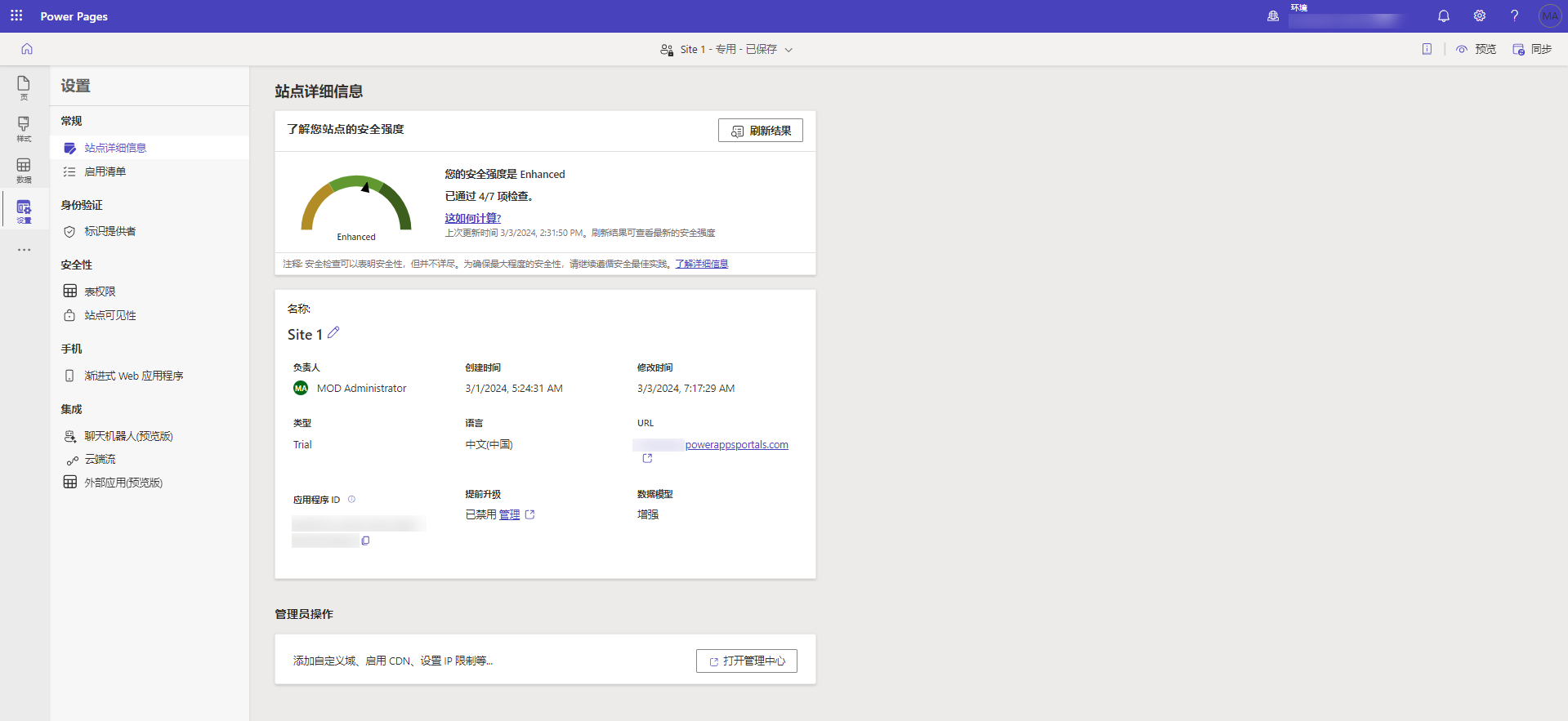1568x721 pixels.
Task: Click the 管理 link under 提前升级
Action: [x=509, y=514]
